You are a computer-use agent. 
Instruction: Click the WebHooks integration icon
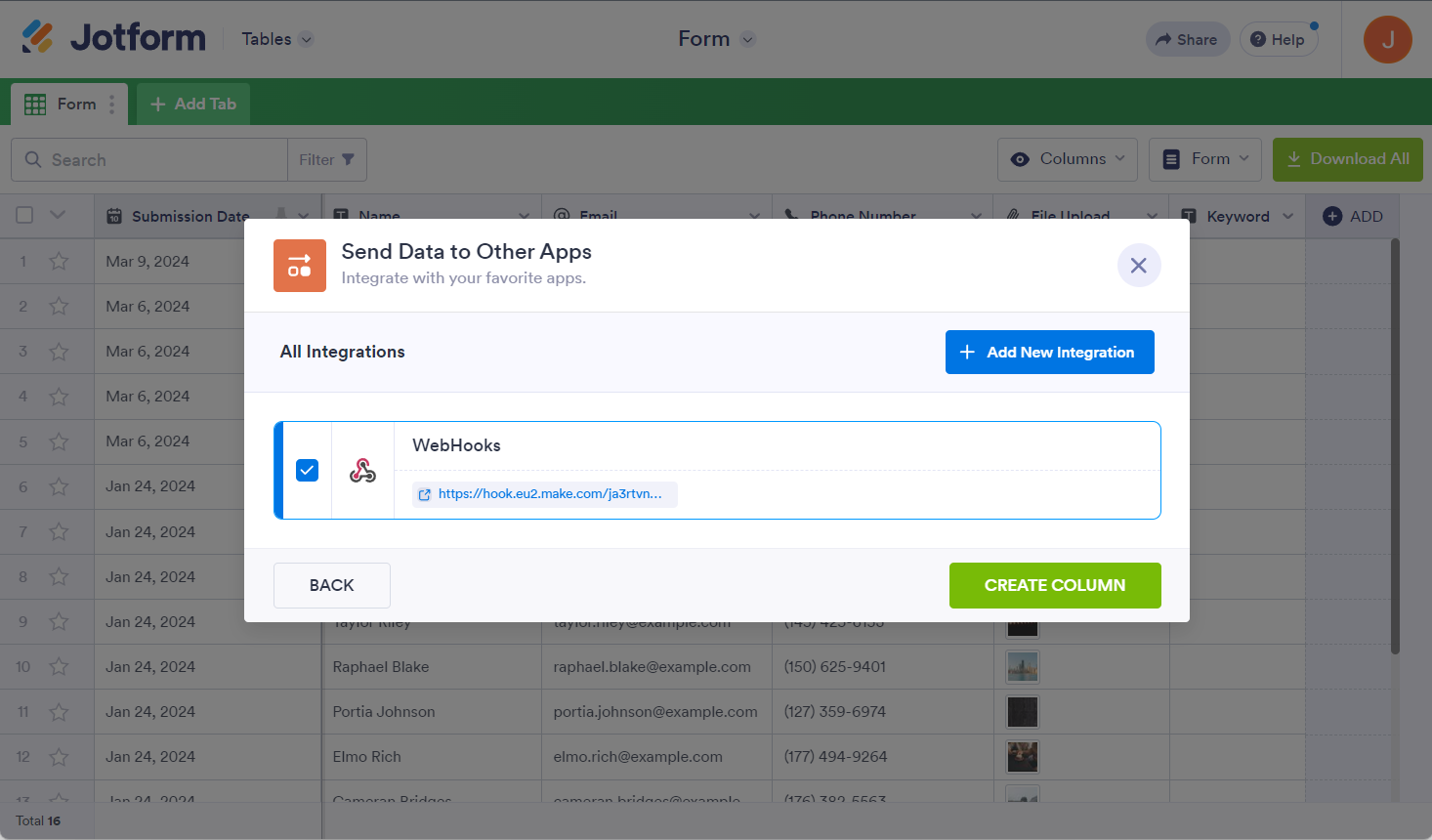click(x=363, y=471)
